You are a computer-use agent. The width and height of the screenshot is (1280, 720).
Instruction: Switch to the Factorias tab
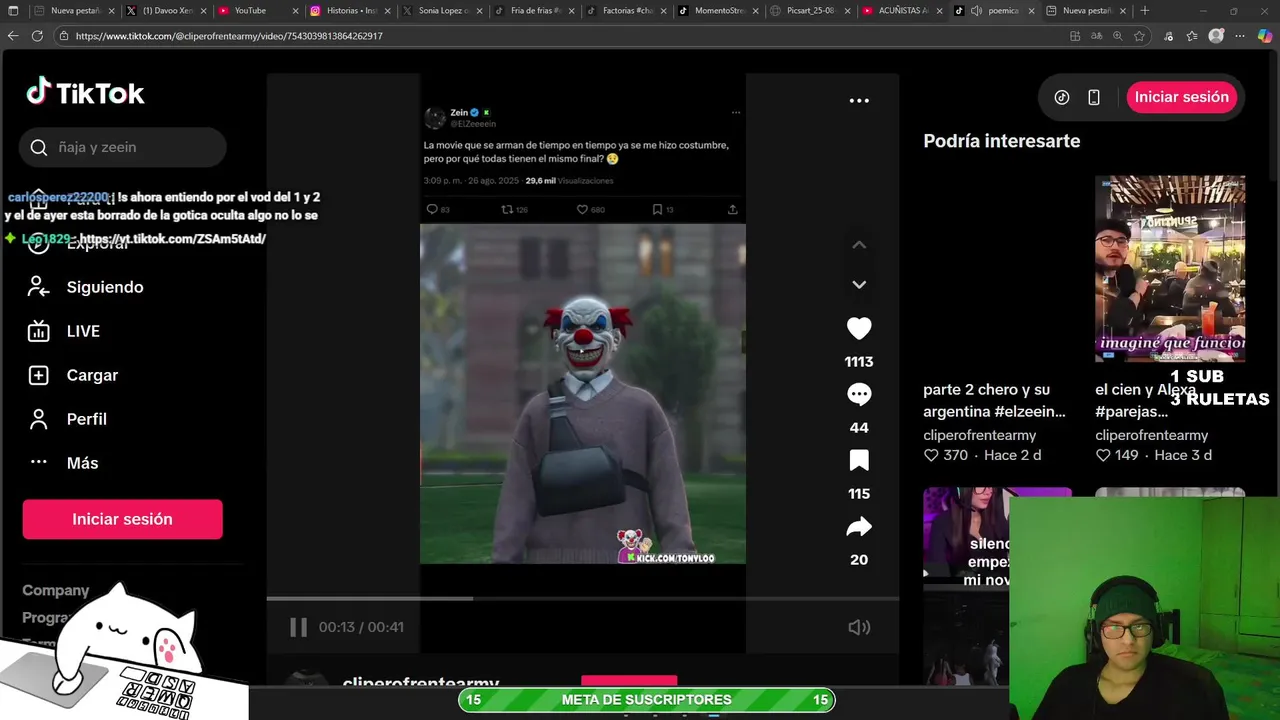click(x=627, y=11)
